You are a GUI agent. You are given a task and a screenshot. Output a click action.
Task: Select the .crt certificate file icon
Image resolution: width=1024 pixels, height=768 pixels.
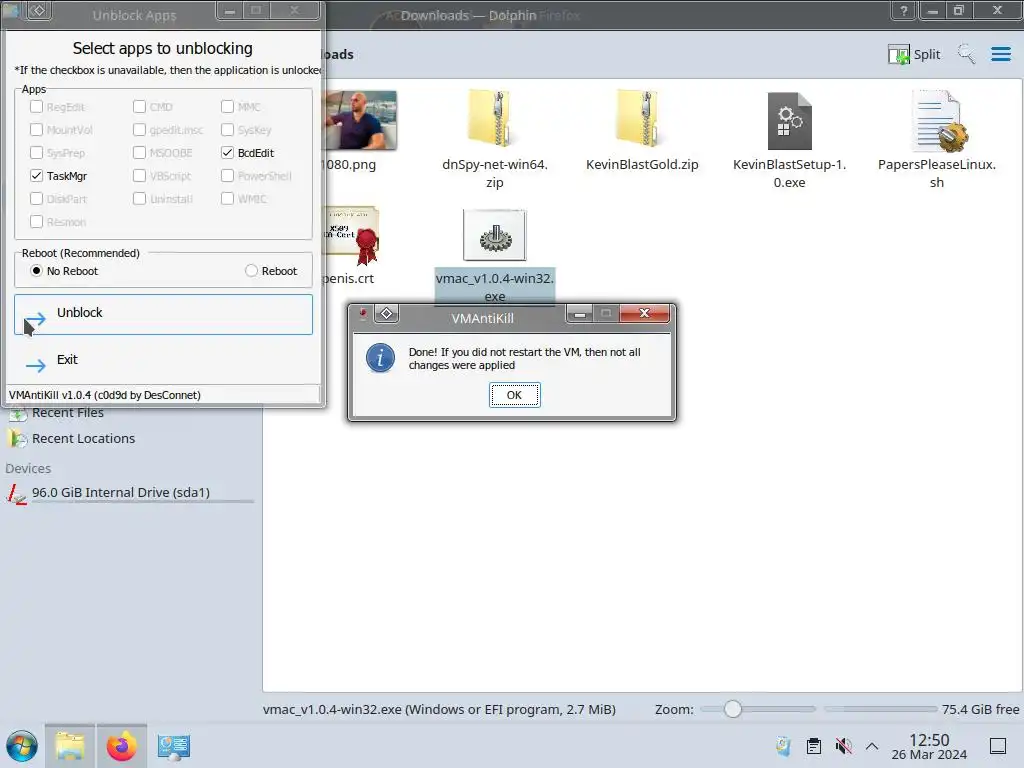point(353,235)
